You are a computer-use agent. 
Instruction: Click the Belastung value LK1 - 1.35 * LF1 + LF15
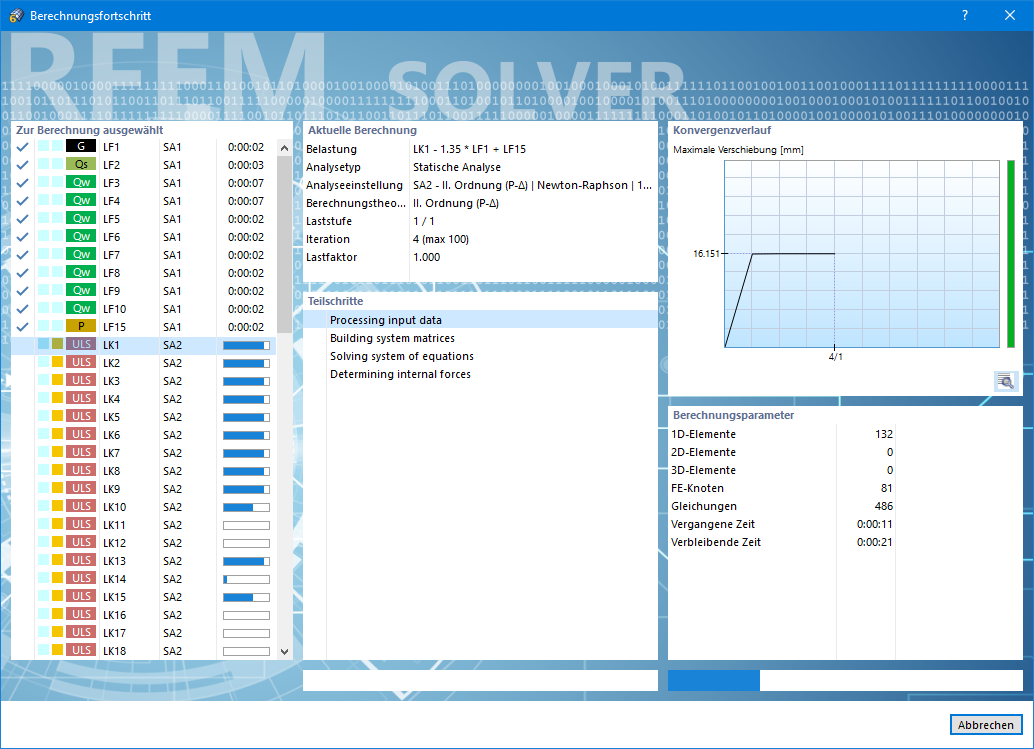(x=470, y=149)
